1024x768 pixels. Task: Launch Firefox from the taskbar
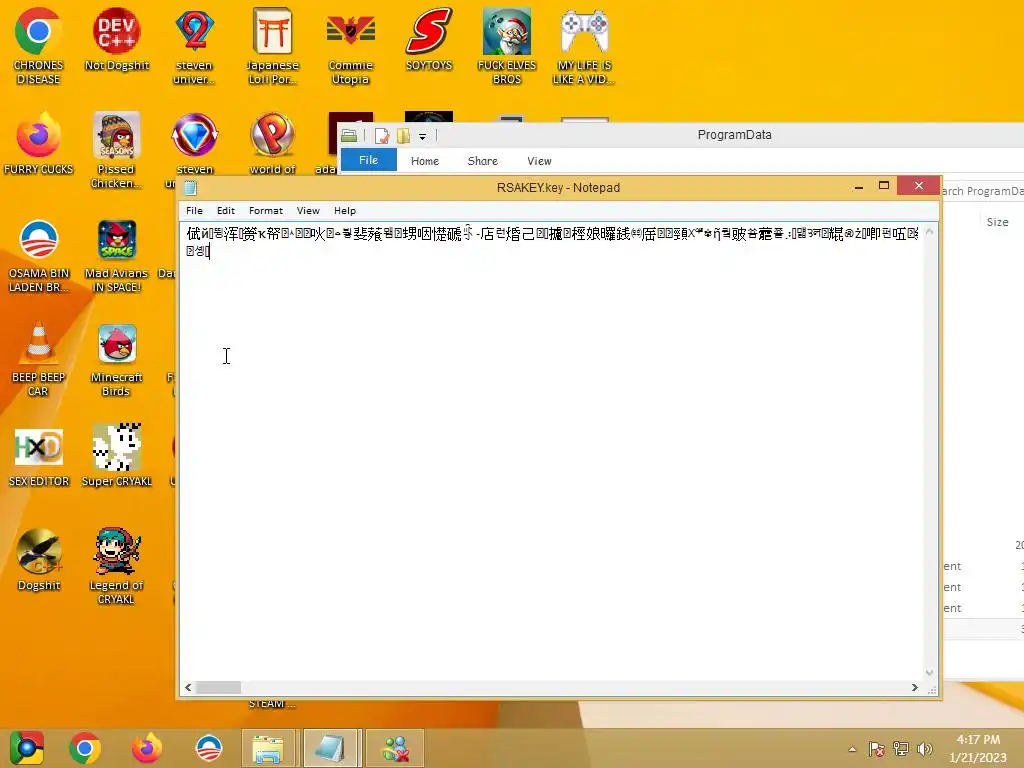pyautogui.click(x=147, y=748)
